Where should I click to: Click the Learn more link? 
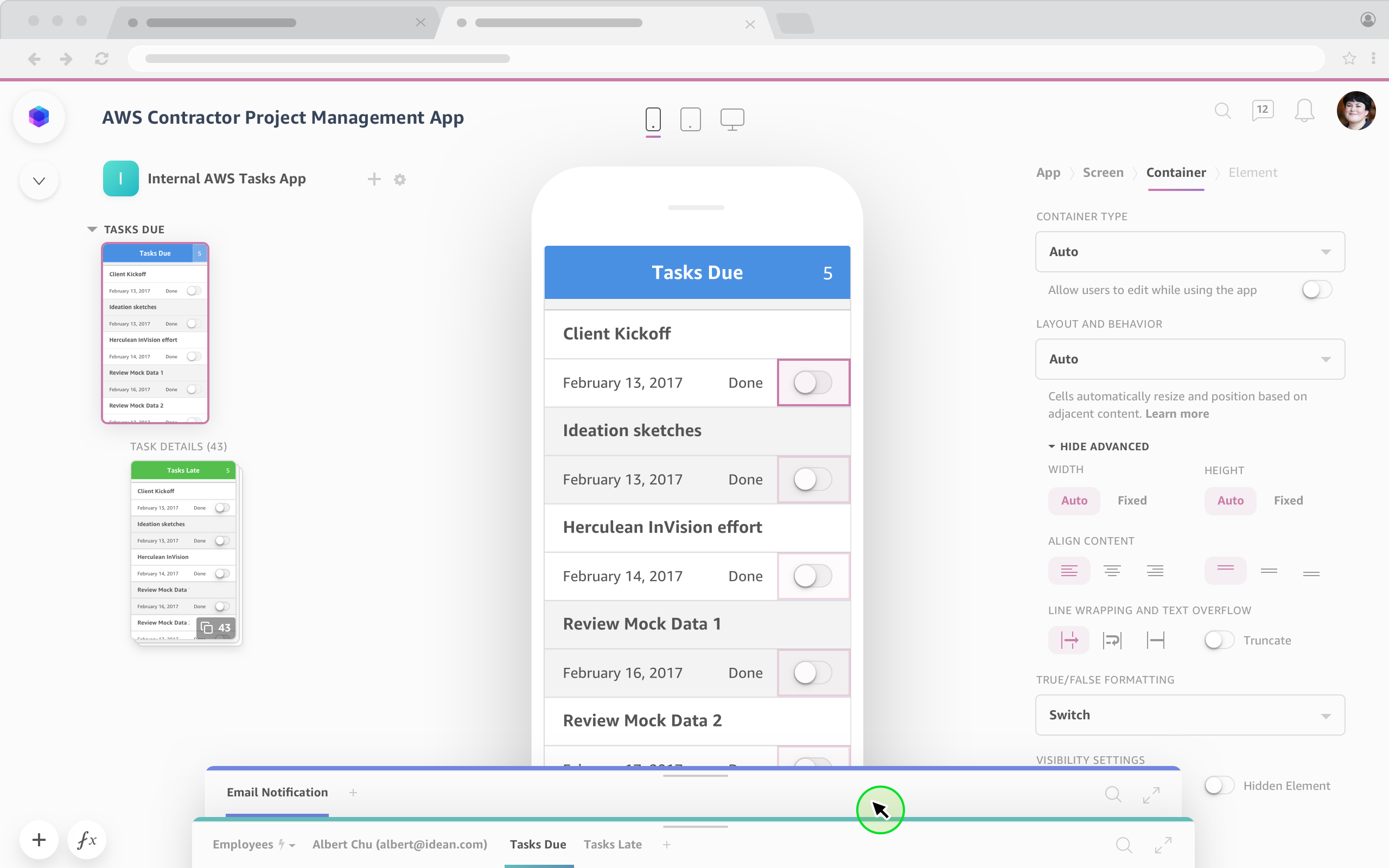pos(1177,414)
